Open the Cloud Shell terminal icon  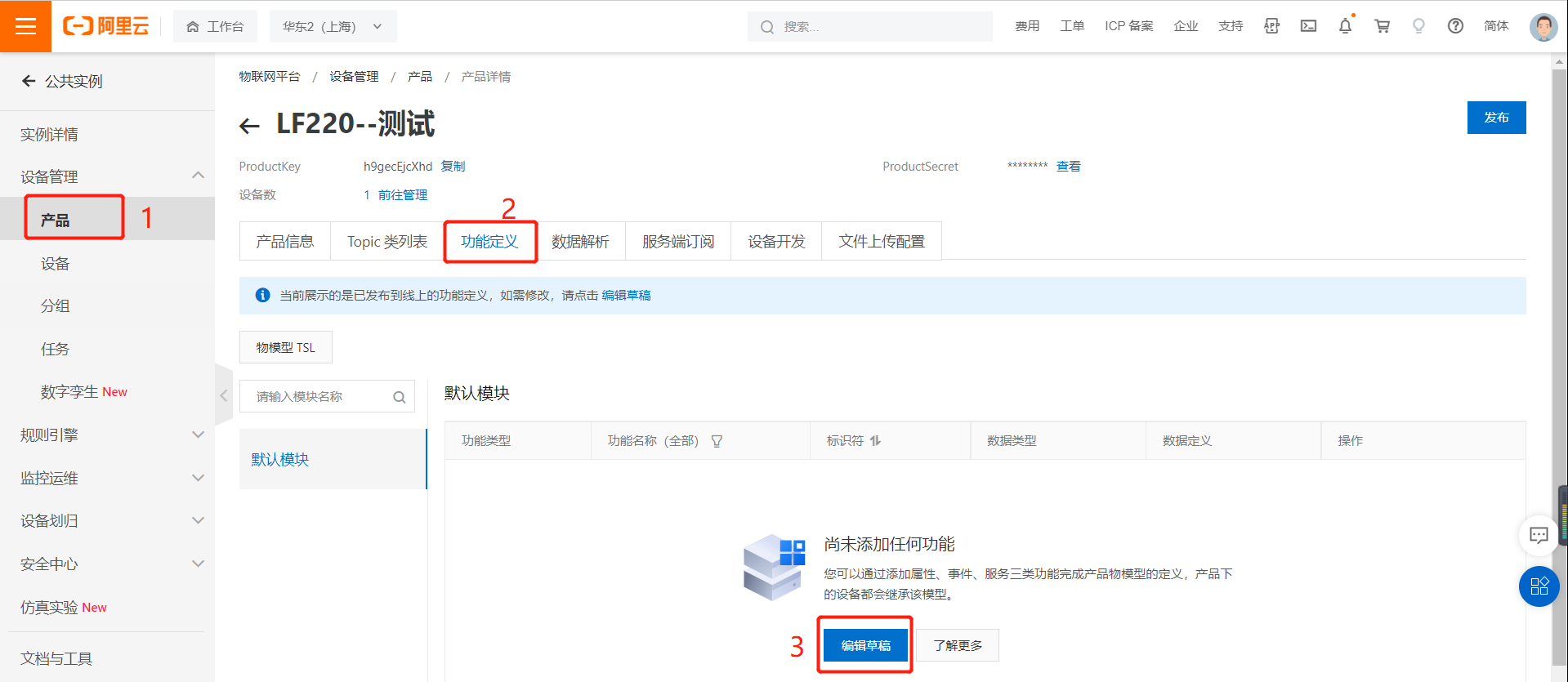pos(1308,26)
